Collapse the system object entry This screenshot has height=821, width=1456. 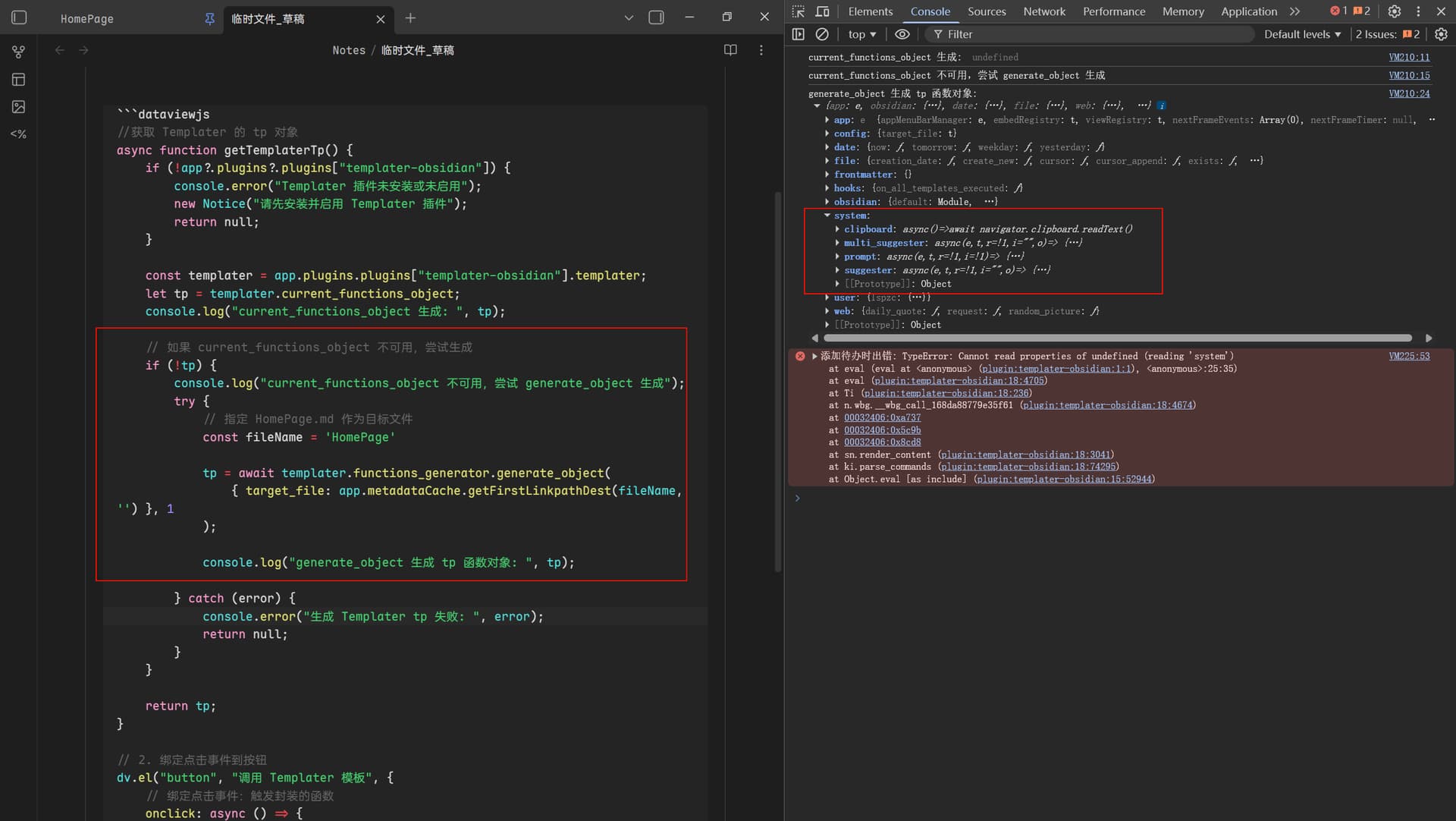click(x=827, y=215)
